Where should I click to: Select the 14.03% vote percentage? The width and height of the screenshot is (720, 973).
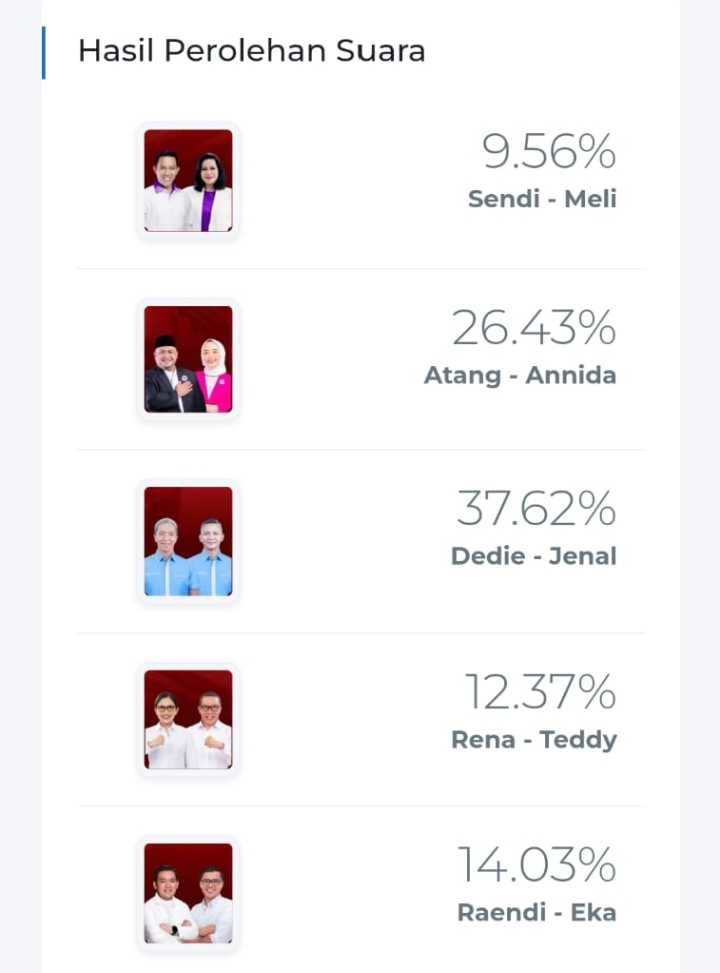click(537, 864)
